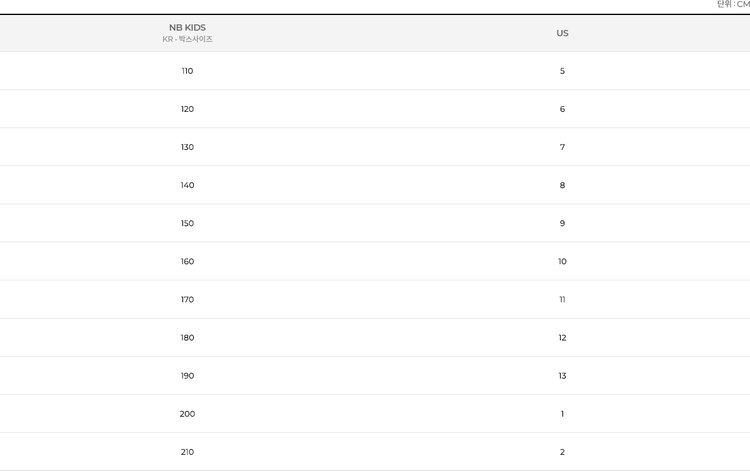
Task: Select the 200 KR size cell
Action: 188,414
